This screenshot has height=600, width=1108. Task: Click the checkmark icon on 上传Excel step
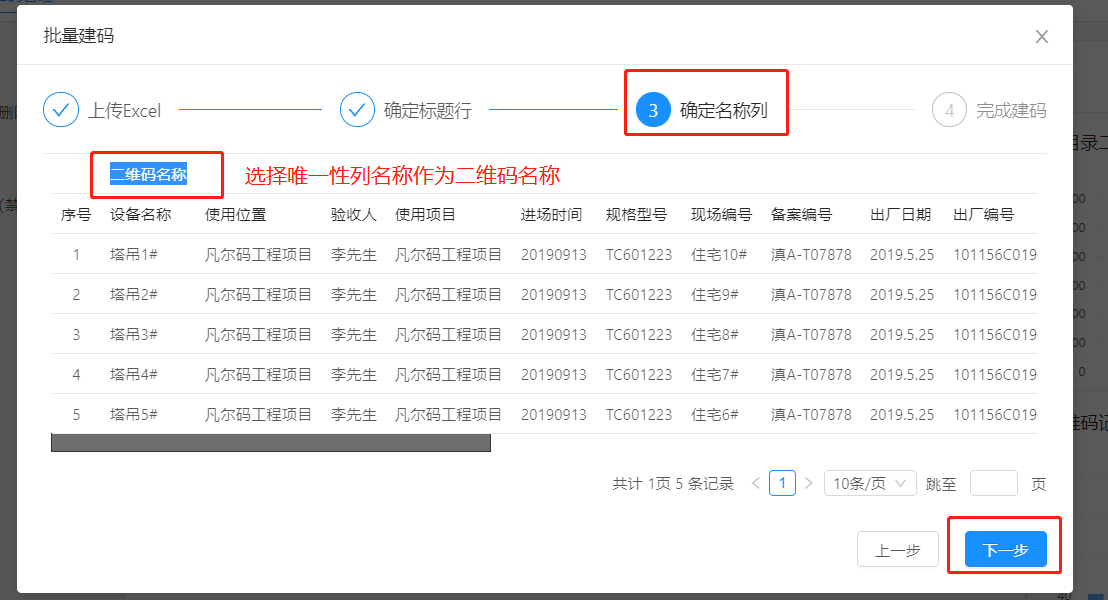(x=61, y=110)
